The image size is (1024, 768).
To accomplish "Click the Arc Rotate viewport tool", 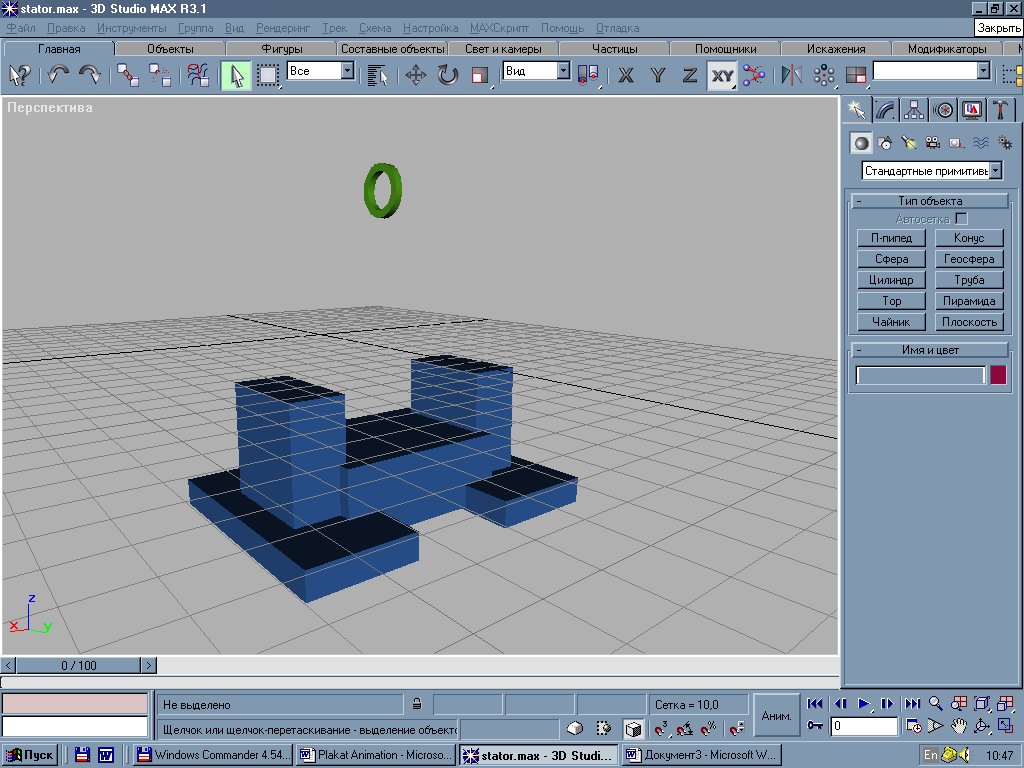I will 982,726.
